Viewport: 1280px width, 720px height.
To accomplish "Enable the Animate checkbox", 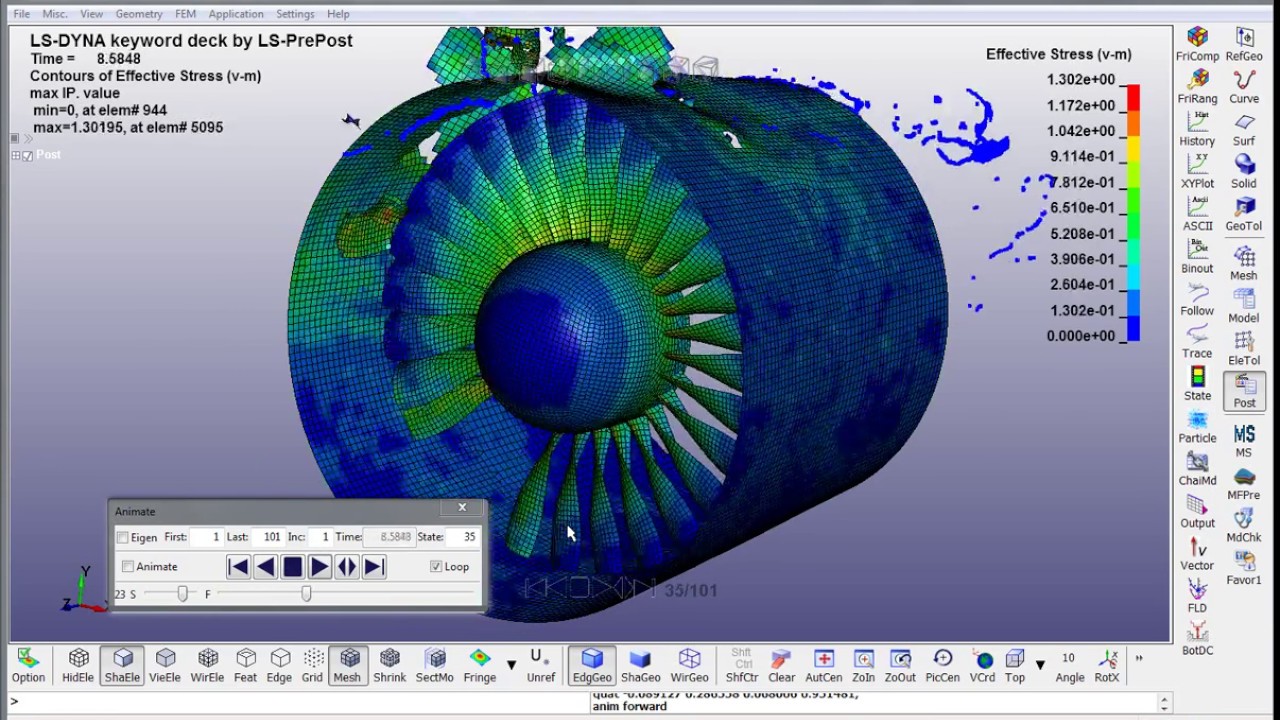I will 128,567.
